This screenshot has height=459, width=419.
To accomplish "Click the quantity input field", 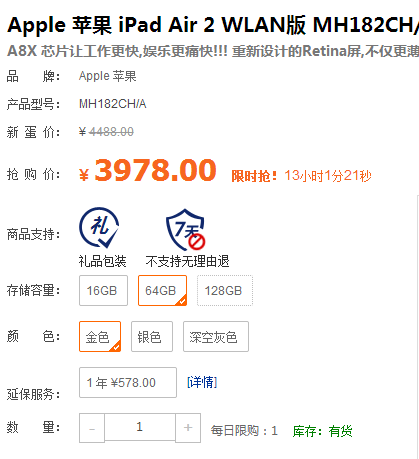I will click(x=140, y=427).
